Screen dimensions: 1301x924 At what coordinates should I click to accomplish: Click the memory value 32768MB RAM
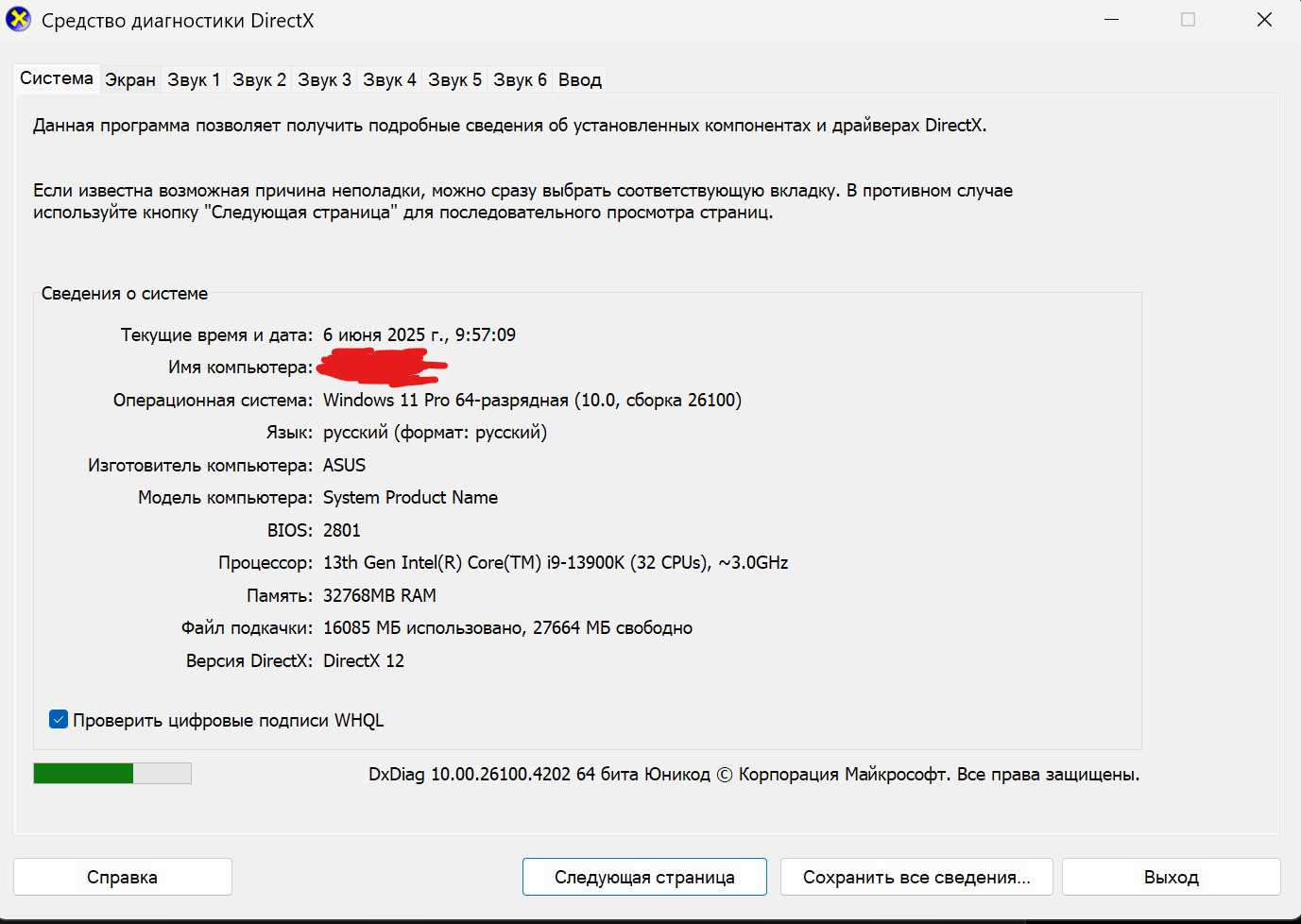pyautogui.click(x=380, y=595)
